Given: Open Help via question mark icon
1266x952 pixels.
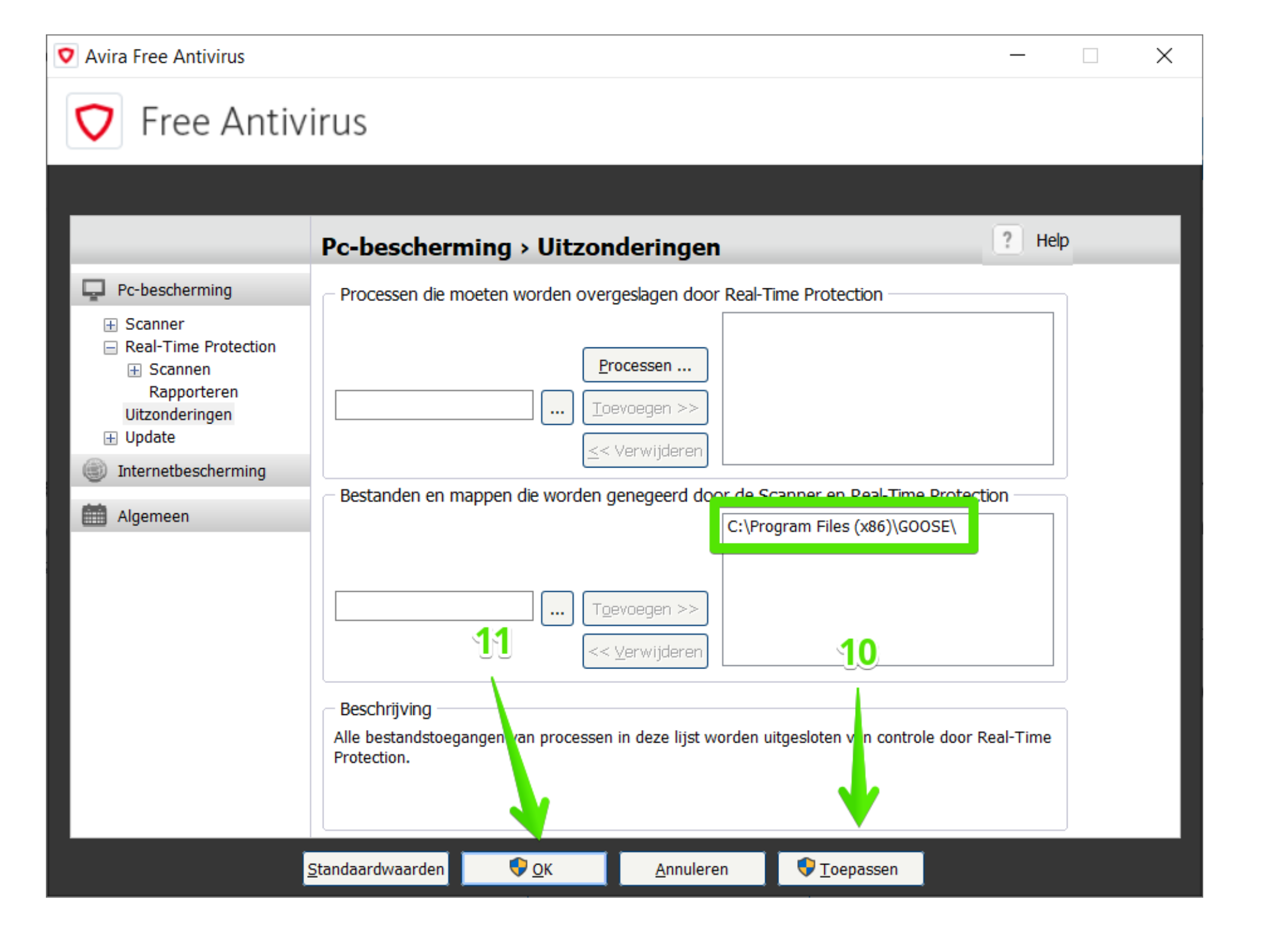Looking at the screenshot, I should [1007, 240].
